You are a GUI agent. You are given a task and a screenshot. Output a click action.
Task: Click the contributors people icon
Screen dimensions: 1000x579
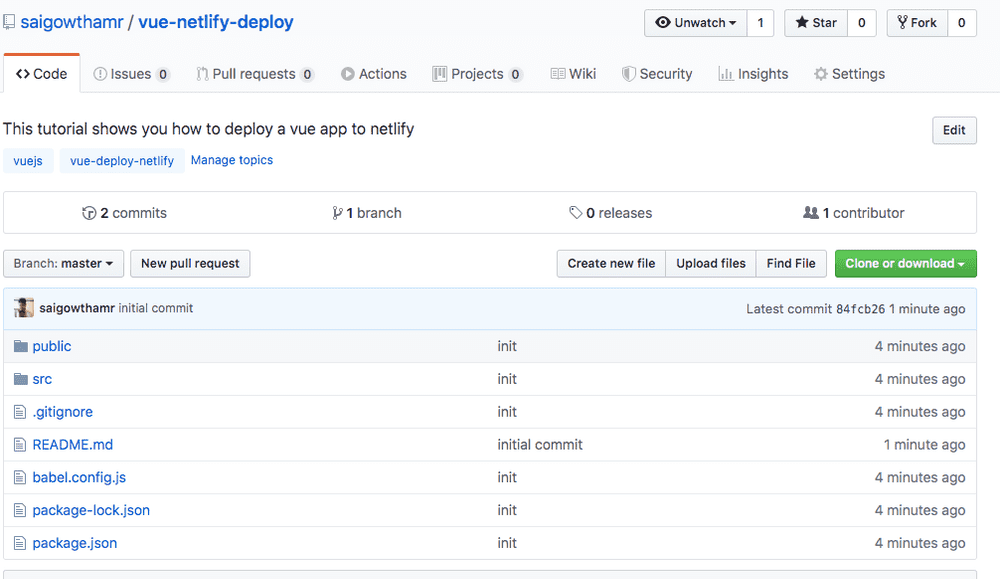coord(811,212)
